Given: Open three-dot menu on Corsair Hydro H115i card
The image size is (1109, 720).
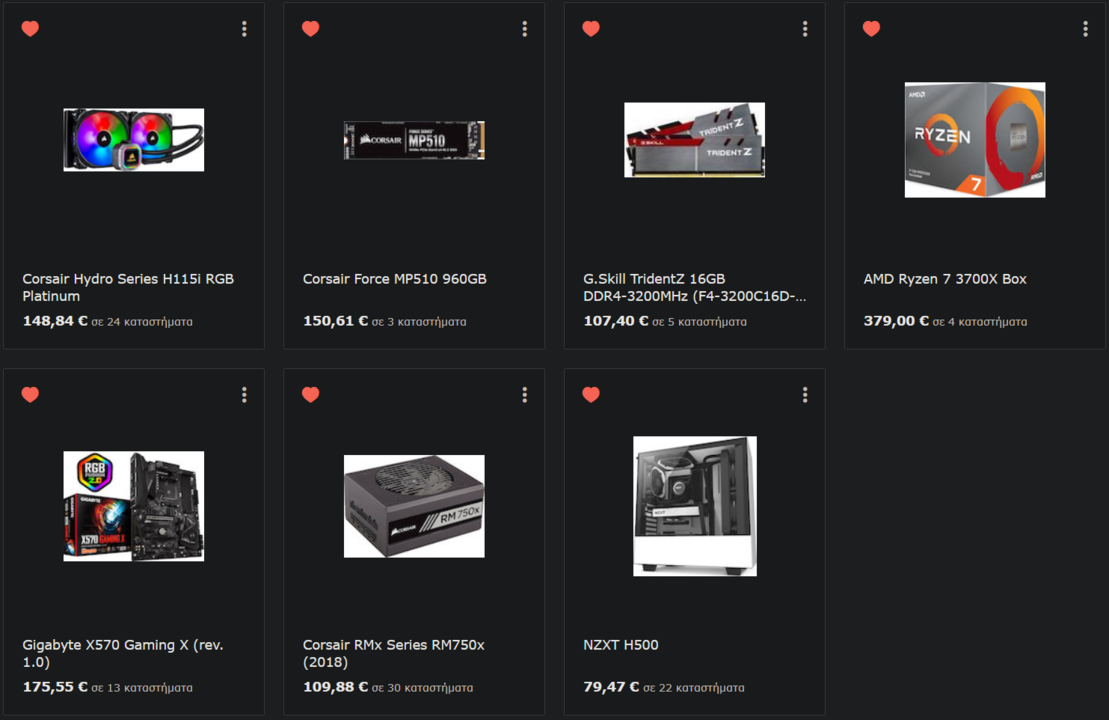Looking at the screenshot, I should pos(244,28).
